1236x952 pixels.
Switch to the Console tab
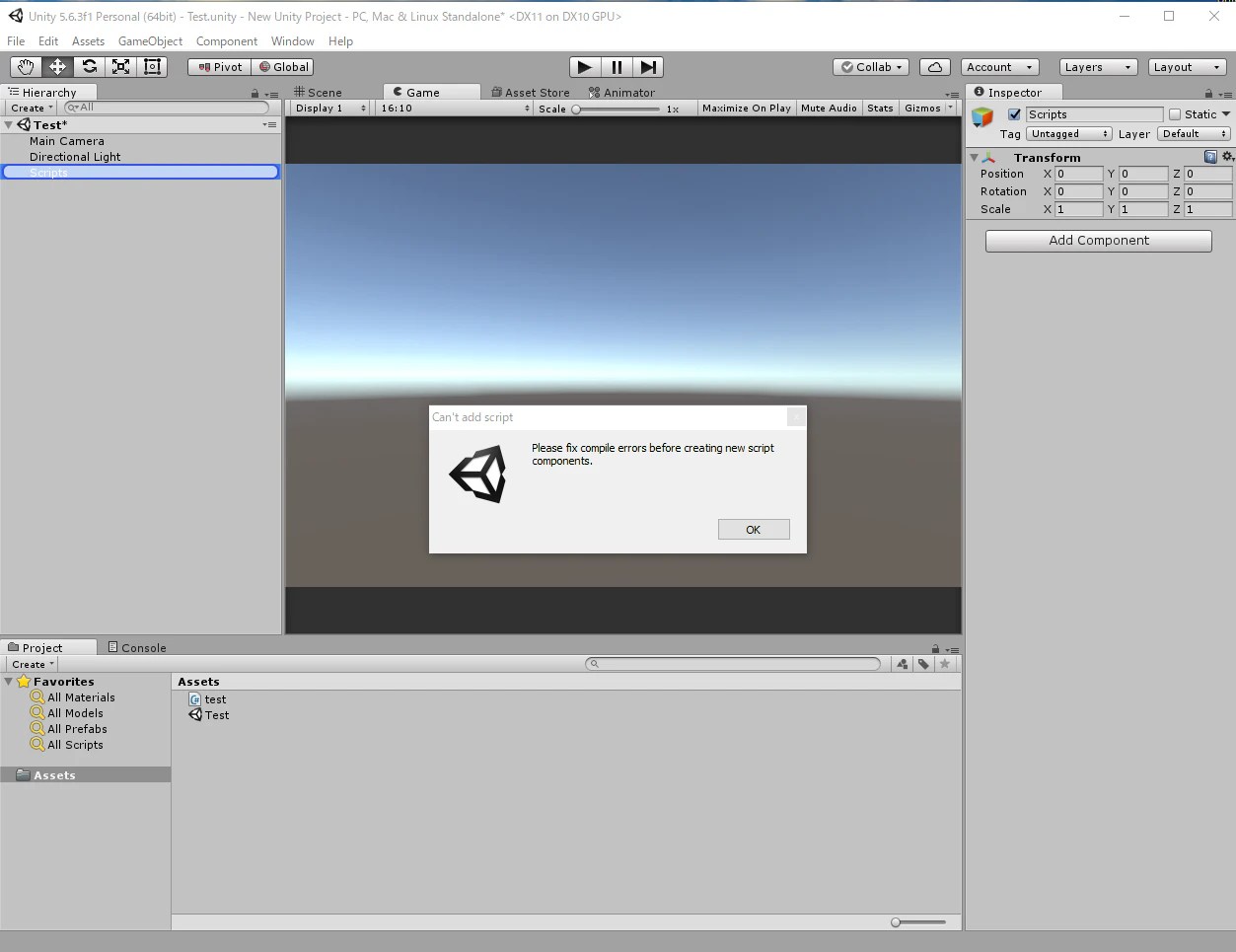click(x=136, y=648)
